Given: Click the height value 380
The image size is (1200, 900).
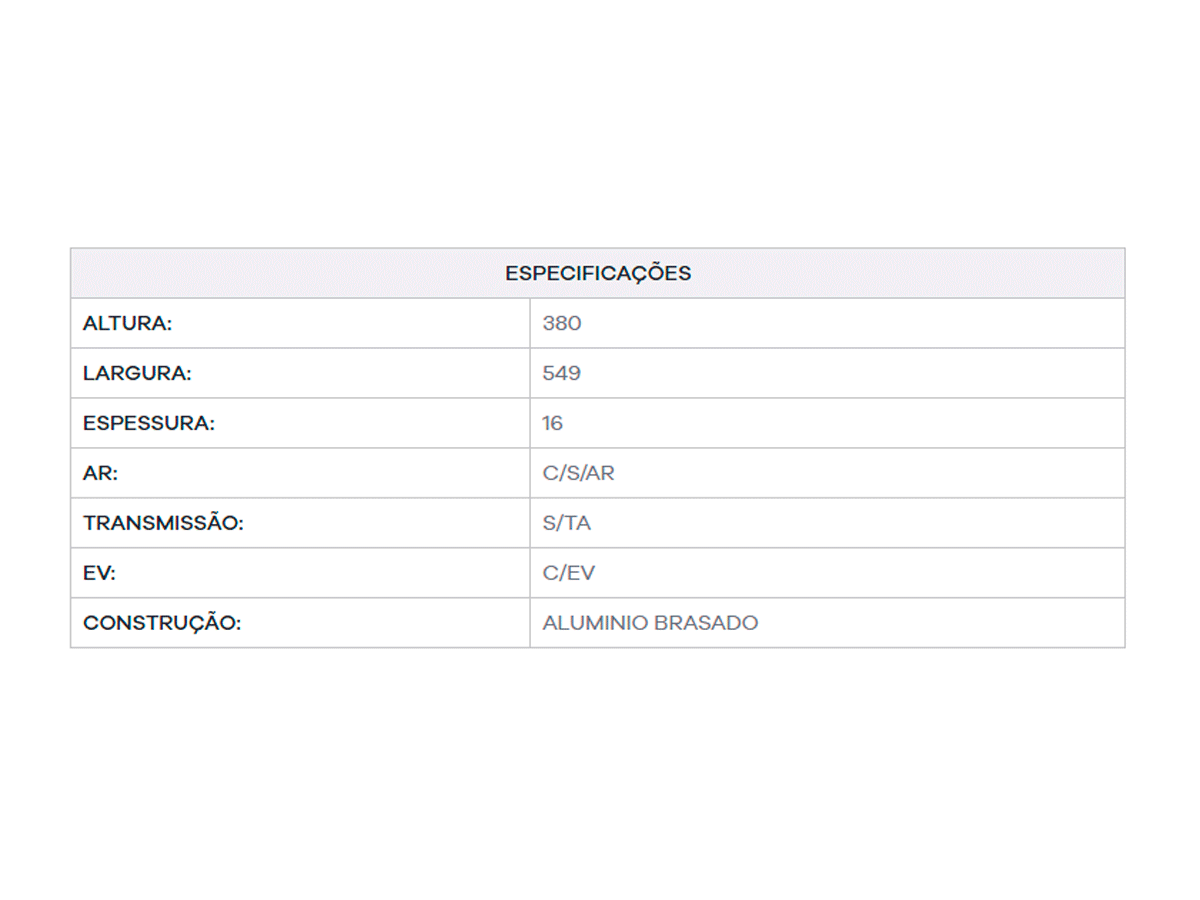Looking at the screenshot, I should click(x=562, y=323).
